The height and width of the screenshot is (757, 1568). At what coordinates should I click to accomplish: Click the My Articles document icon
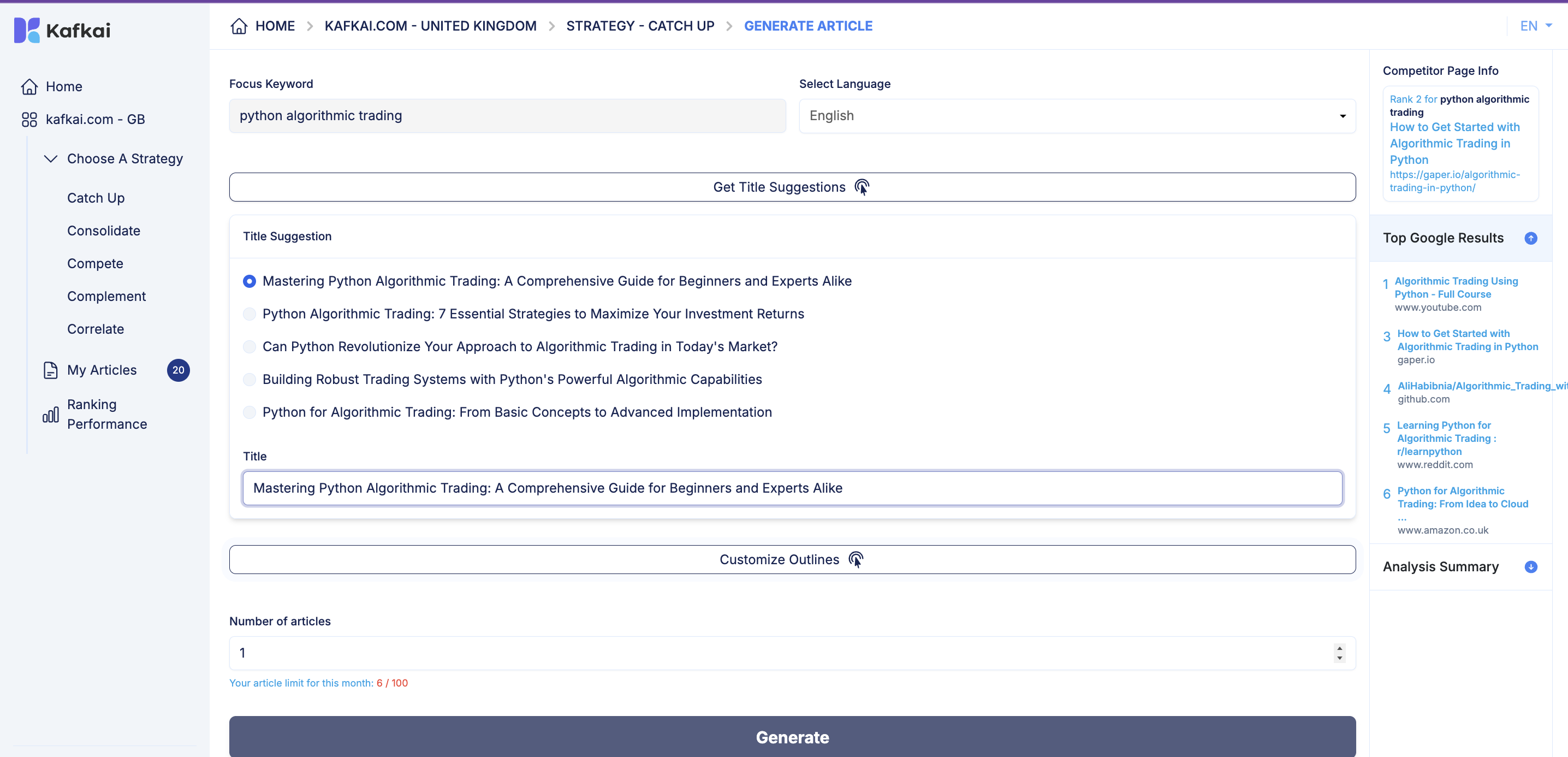pyautogui.click(x=51, y=370)
